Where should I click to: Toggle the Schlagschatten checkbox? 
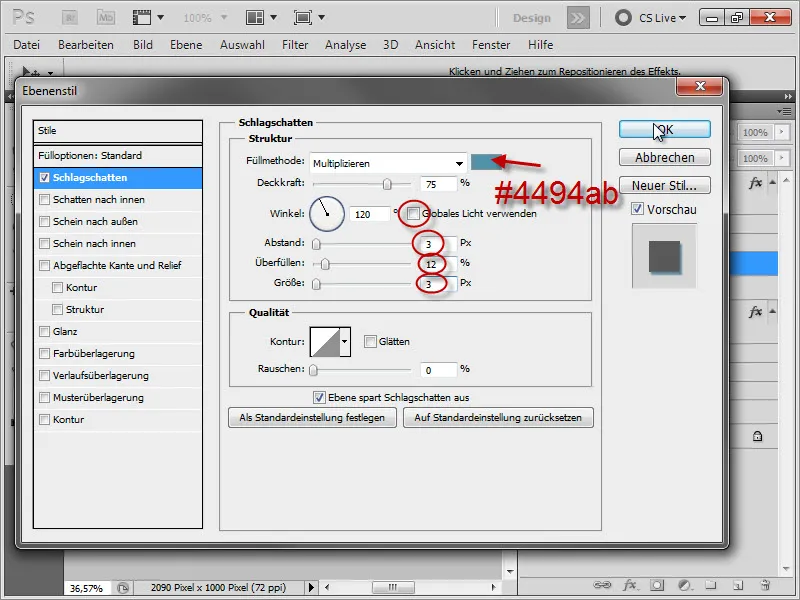[x=44, y=178]
